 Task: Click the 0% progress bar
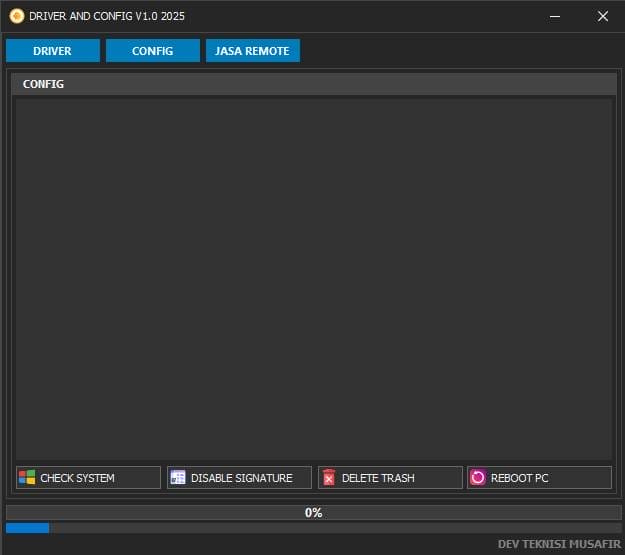[313, 512]
